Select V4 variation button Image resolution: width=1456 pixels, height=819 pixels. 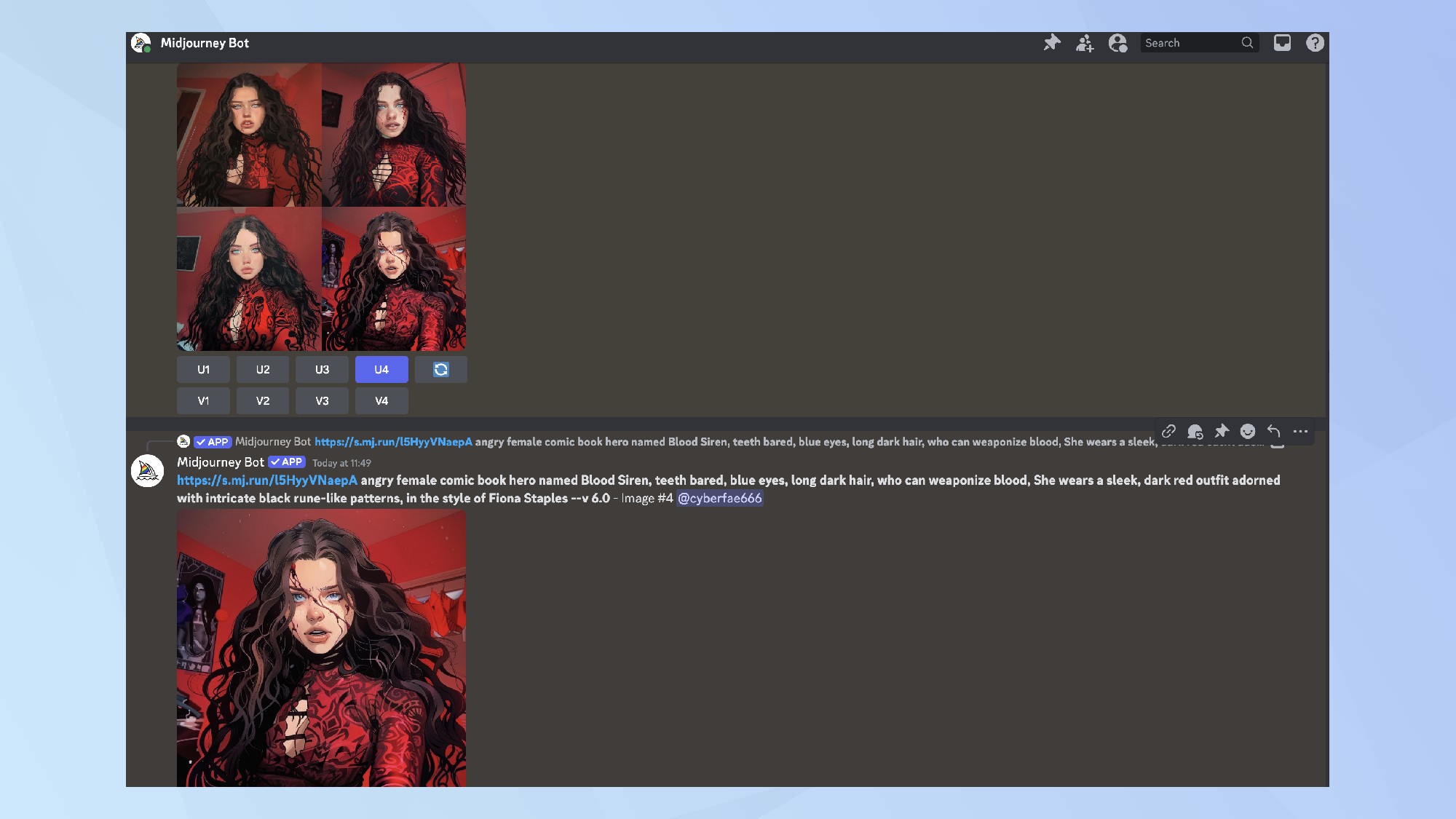click(x=381, y=401)
